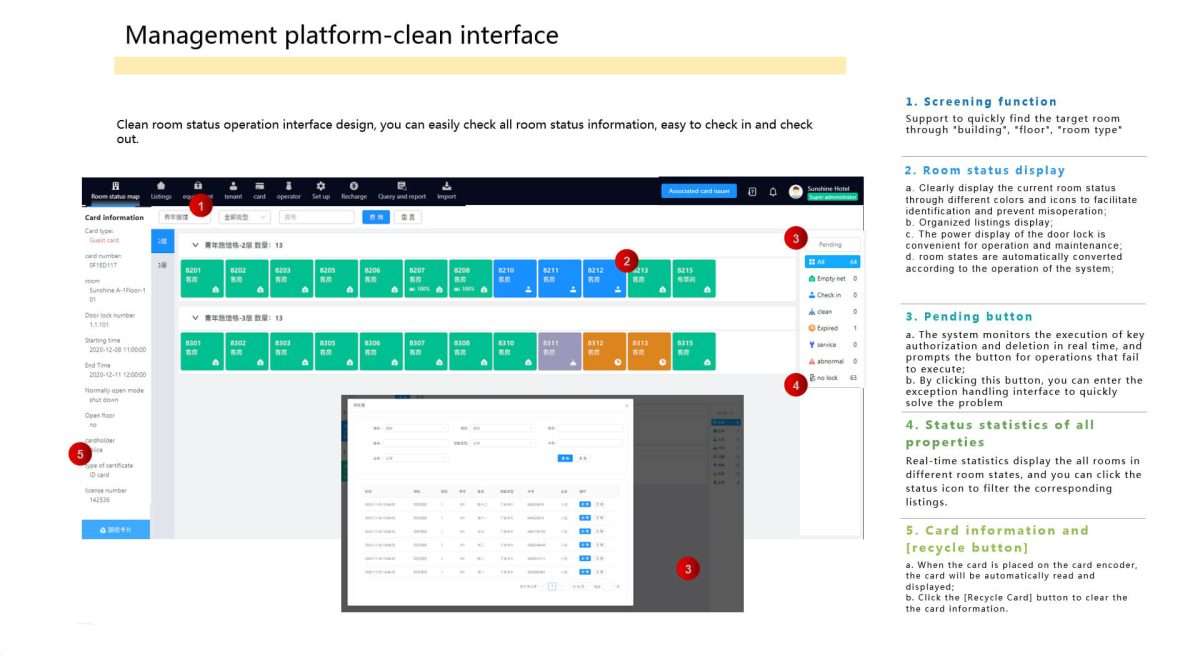Viewport: 1200px width, 666px height.
Task: Filter rooms by Empty net status
Action: pyautogui.click(x=830, y=279)
